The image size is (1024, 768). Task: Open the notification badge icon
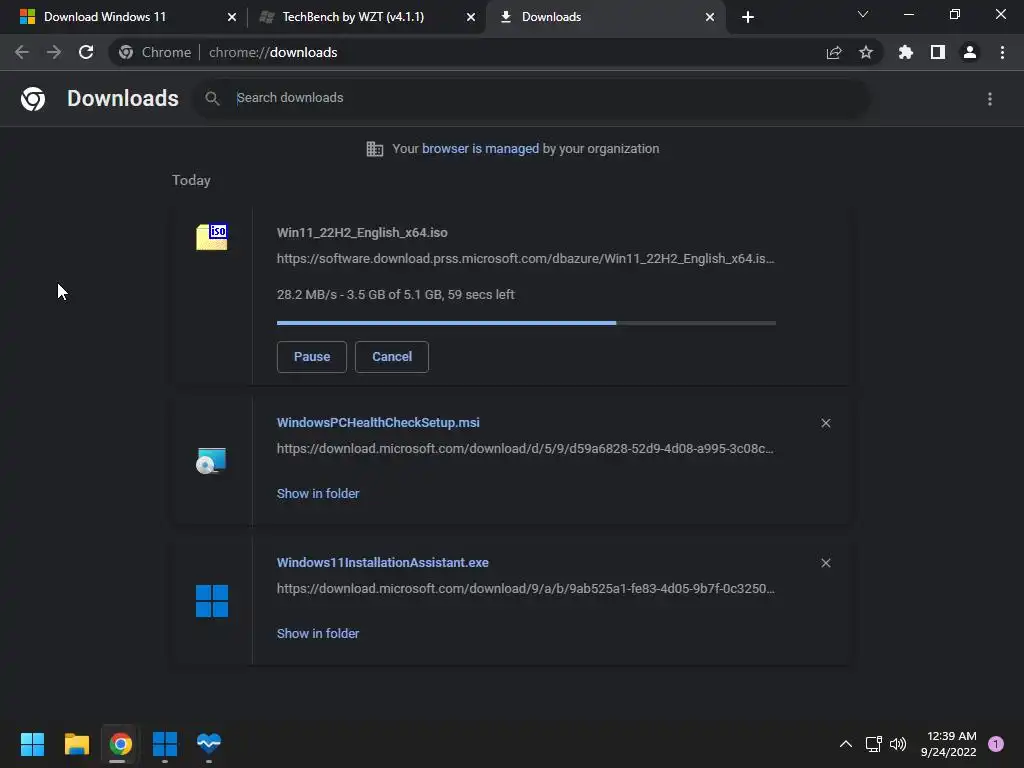pos(995,744)
